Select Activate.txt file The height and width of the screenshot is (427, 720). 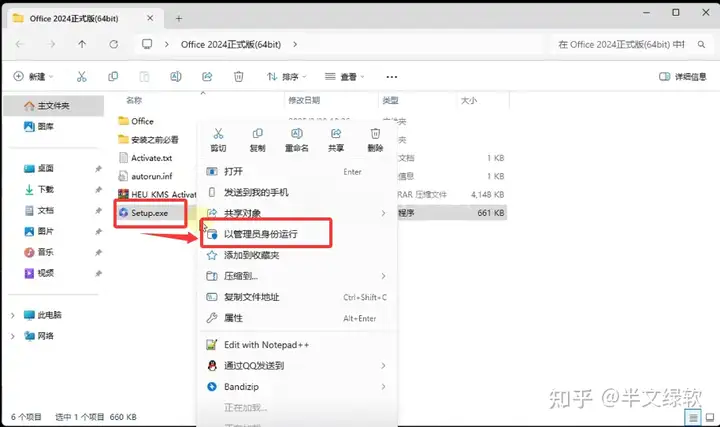click(x=146, y=158)
